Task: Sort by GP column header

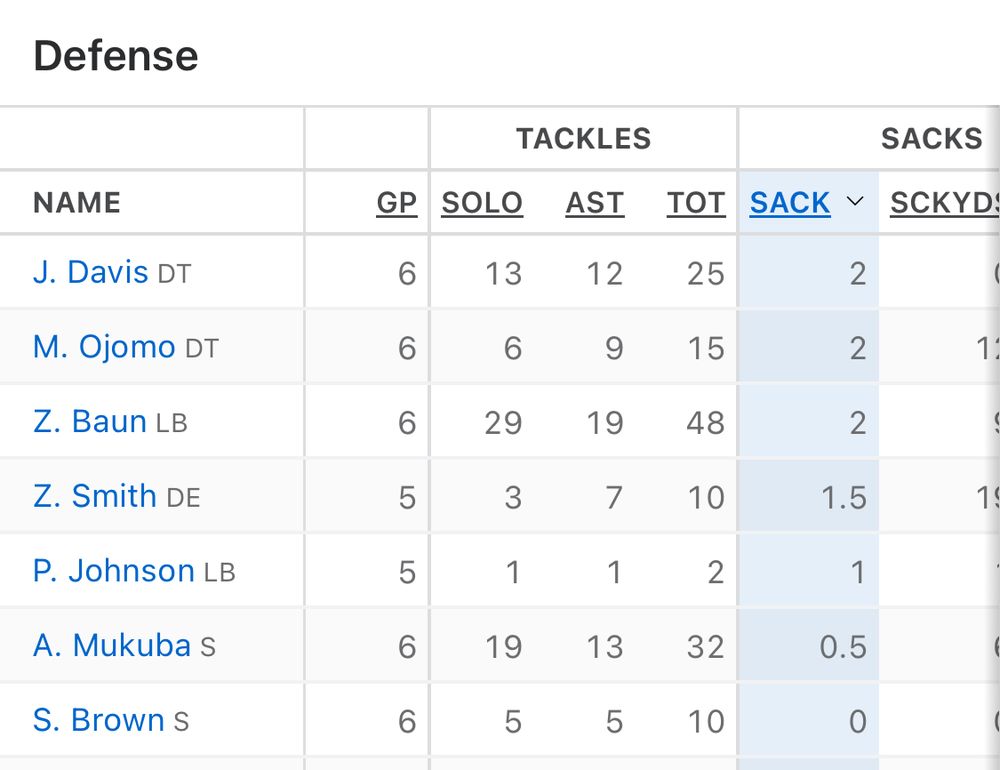Action: coord(396,203)
